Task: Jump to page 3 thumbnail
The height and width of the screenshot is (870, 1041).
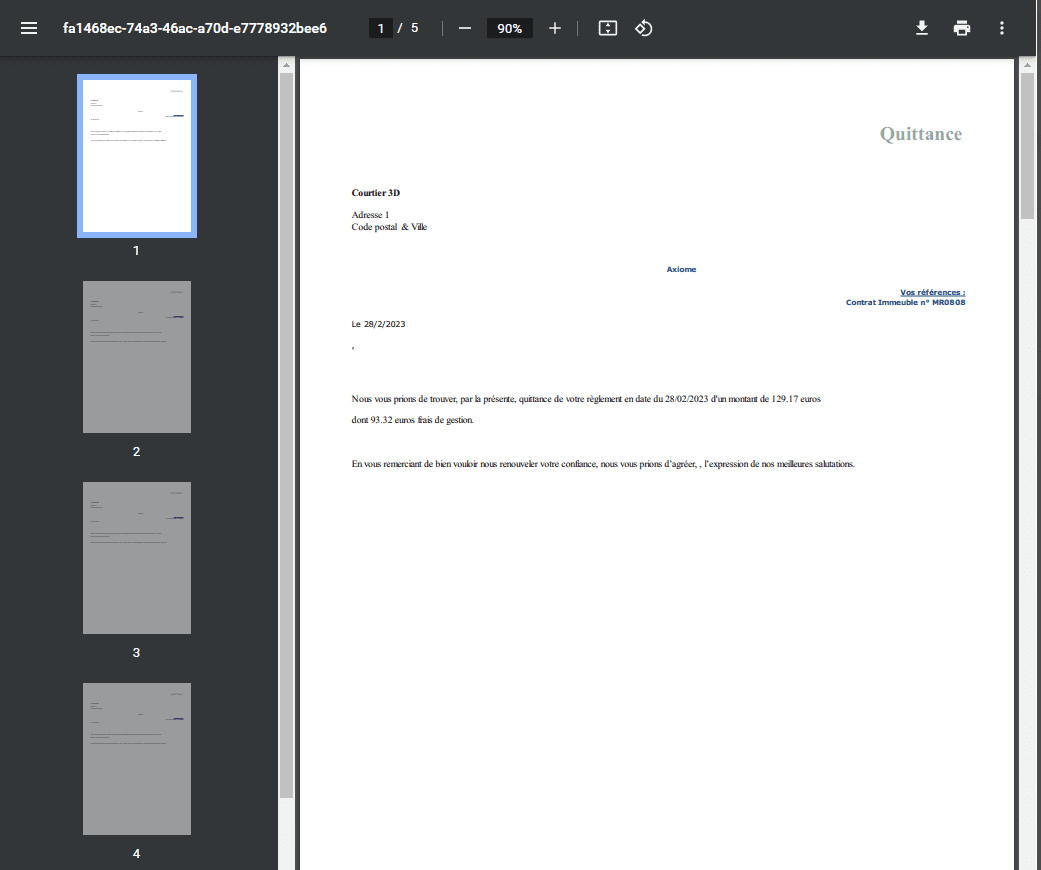Action: tap(137, 558)
